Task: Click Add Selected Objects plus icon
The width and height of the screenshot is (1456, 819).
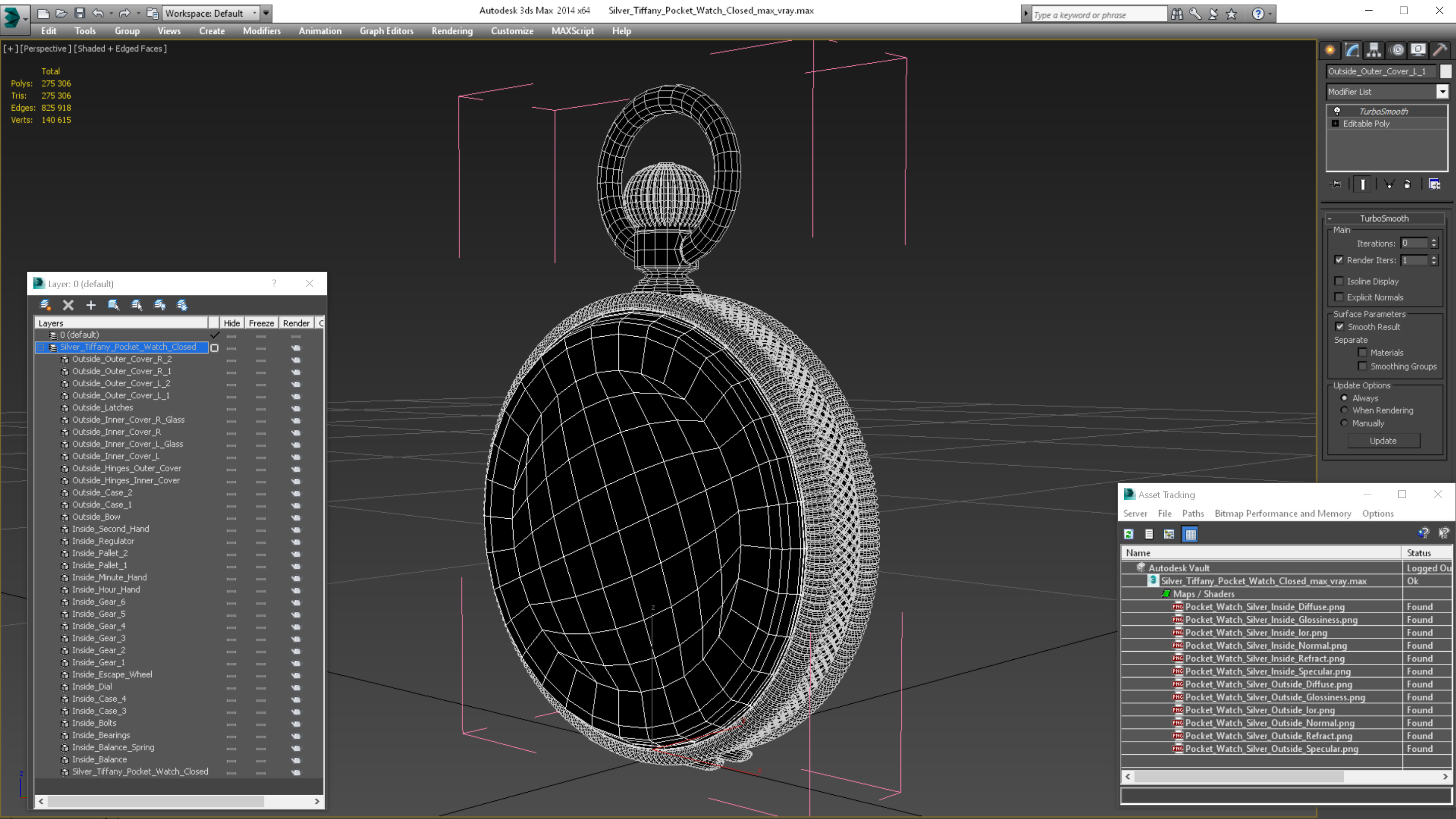Action: coord(91,305)
